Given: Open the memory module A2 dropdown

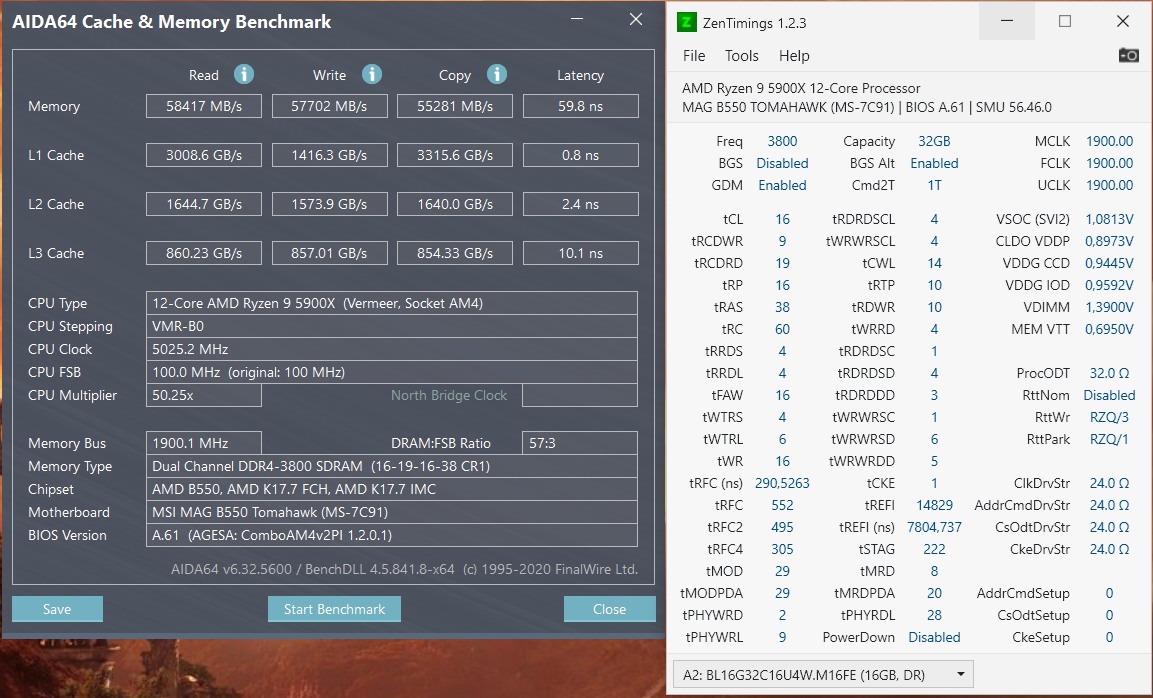Looking at the screenshot, I should click(823, 674).
